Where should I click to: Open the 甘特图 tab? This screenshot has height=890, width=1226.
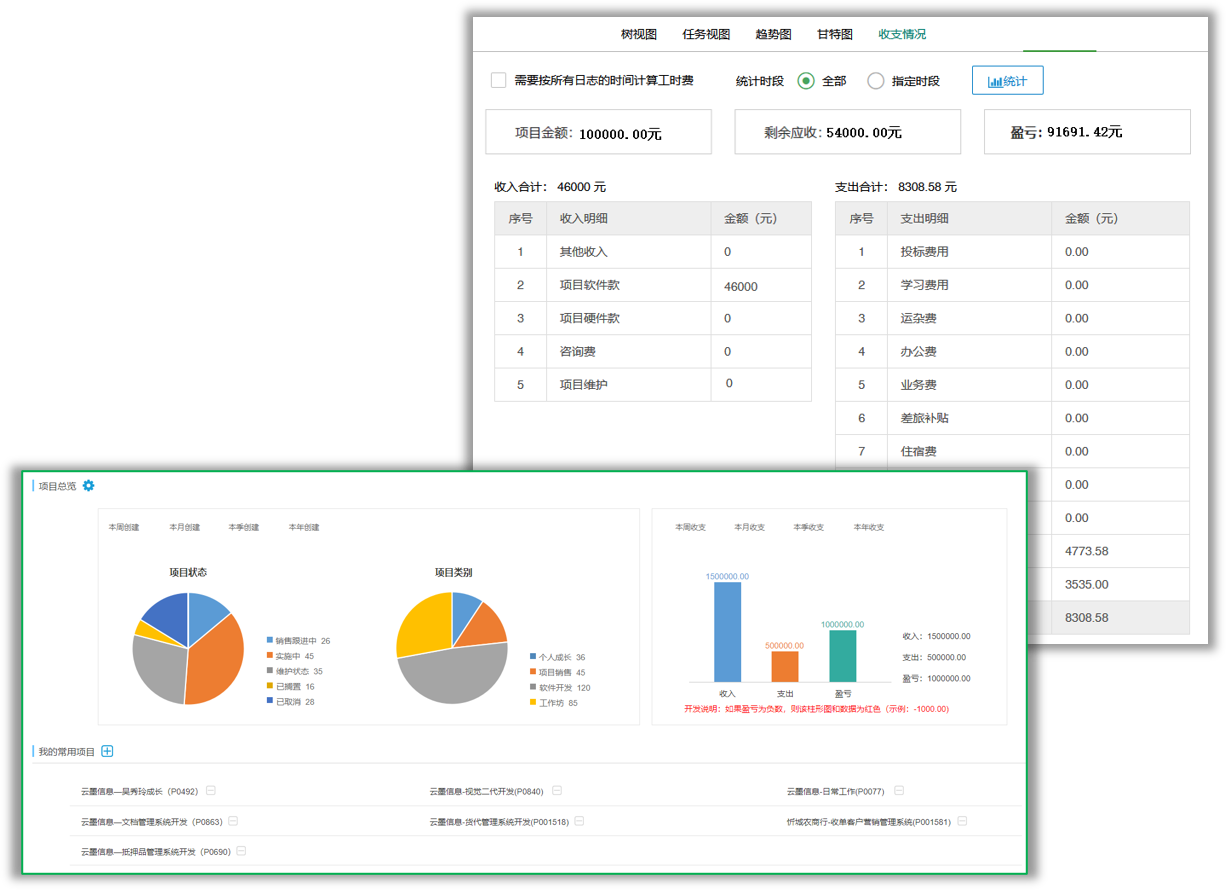click(x=834, y=34)
